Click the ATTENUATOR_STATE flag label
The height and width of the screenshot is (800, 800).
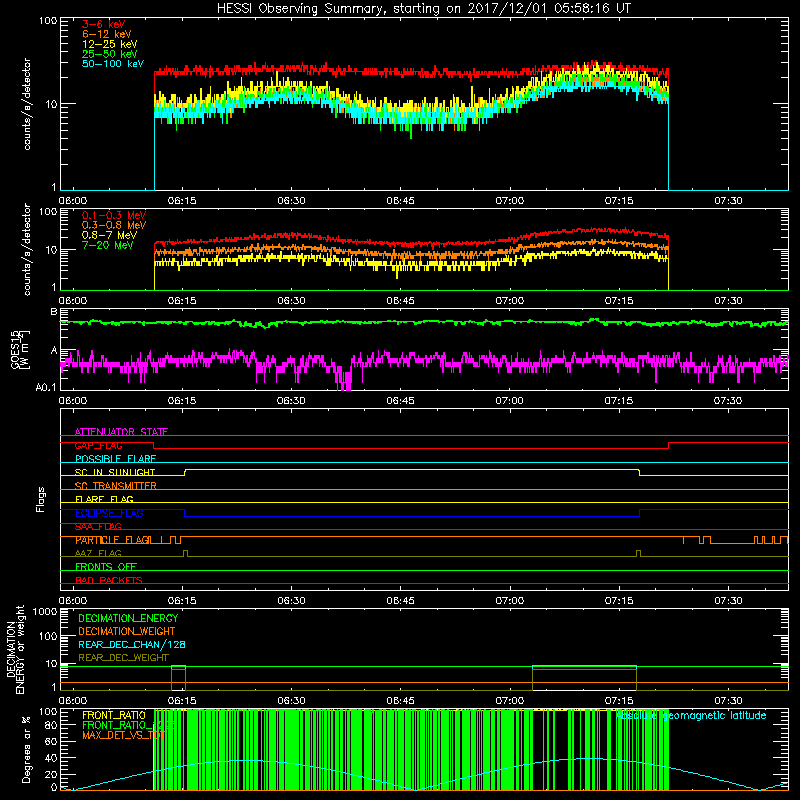click(x=121, y=432)
